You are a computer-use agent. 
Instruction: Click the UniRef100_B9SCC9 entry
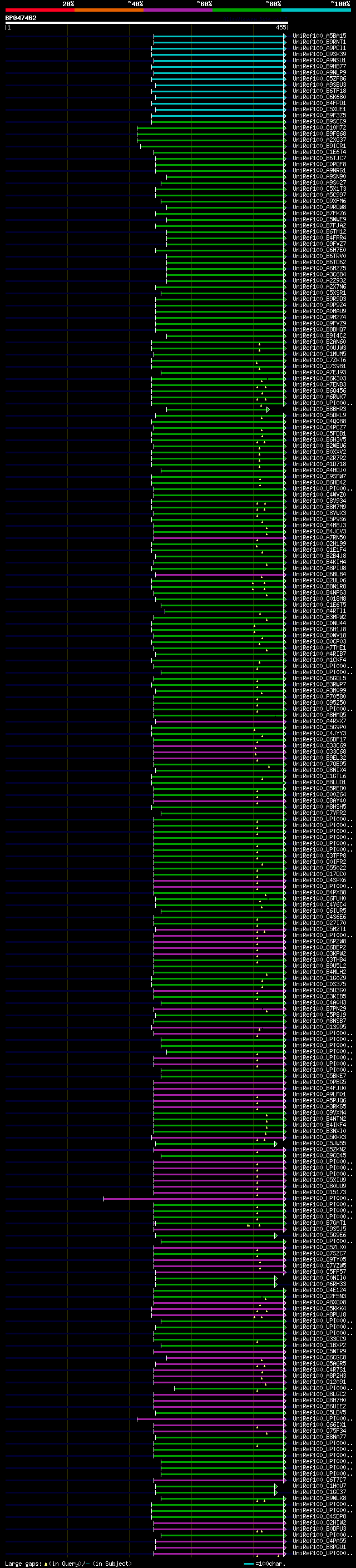point(319,122)
